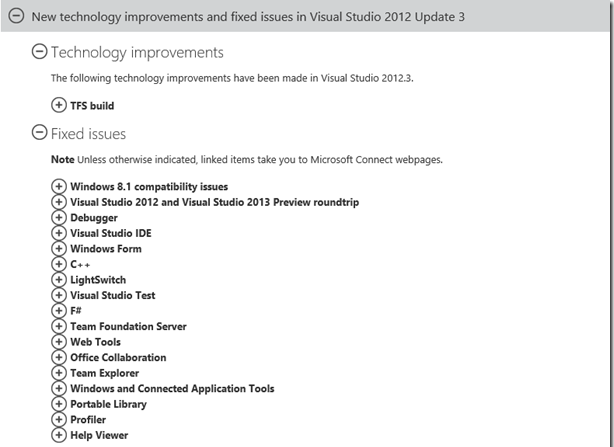Expand the TFS build item
Image resolution: width=614 pixels, height=447 pixels.
(59, 105)
